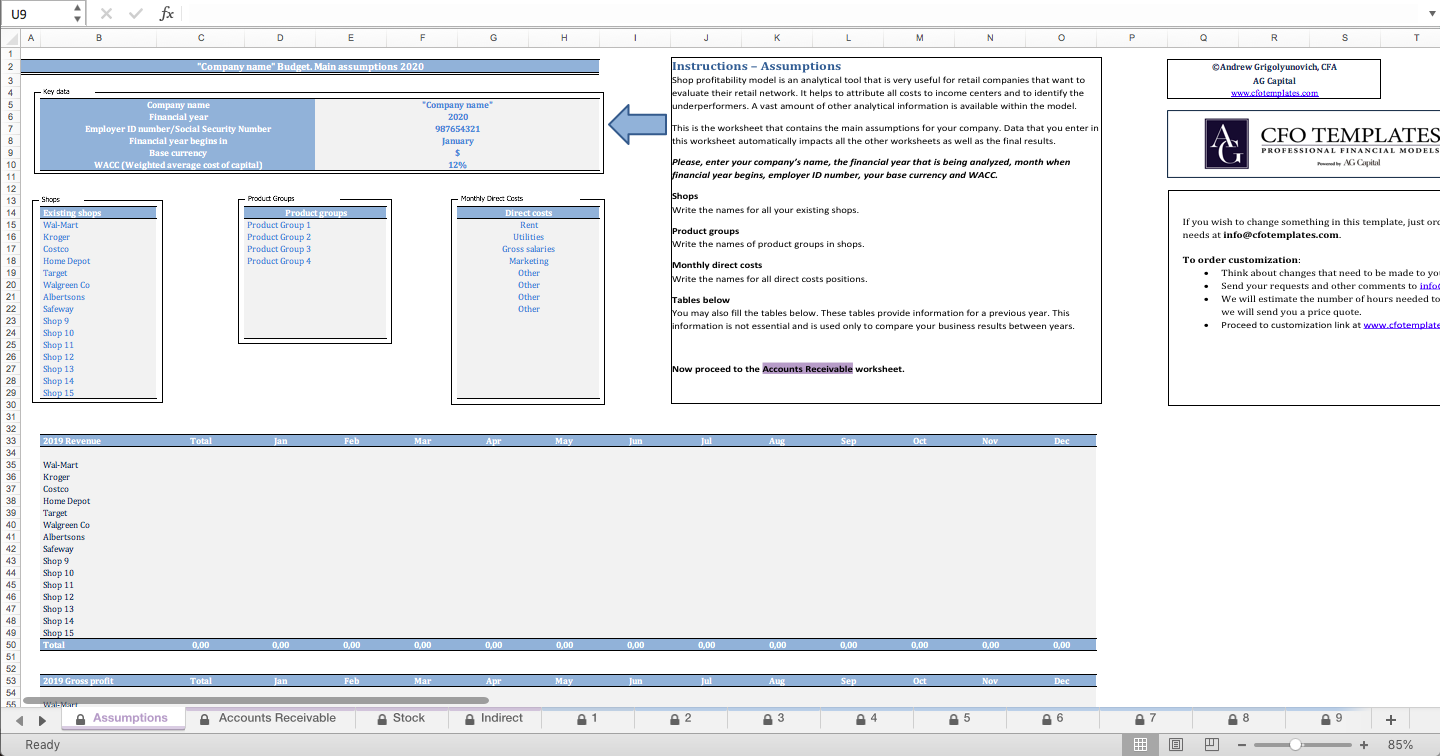The image size is (1440, 756).
Task: Select column P header
Action: pos(1132,38)
